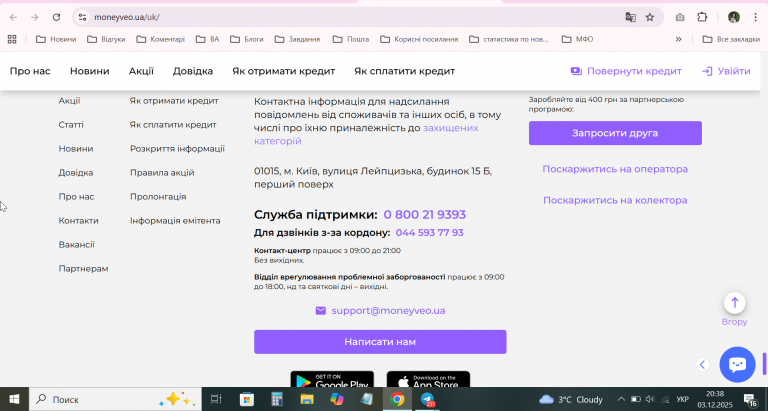Collapse chat widget with the left chevron
Viewport: 768px width, 411px height.
tap(703, 364)
